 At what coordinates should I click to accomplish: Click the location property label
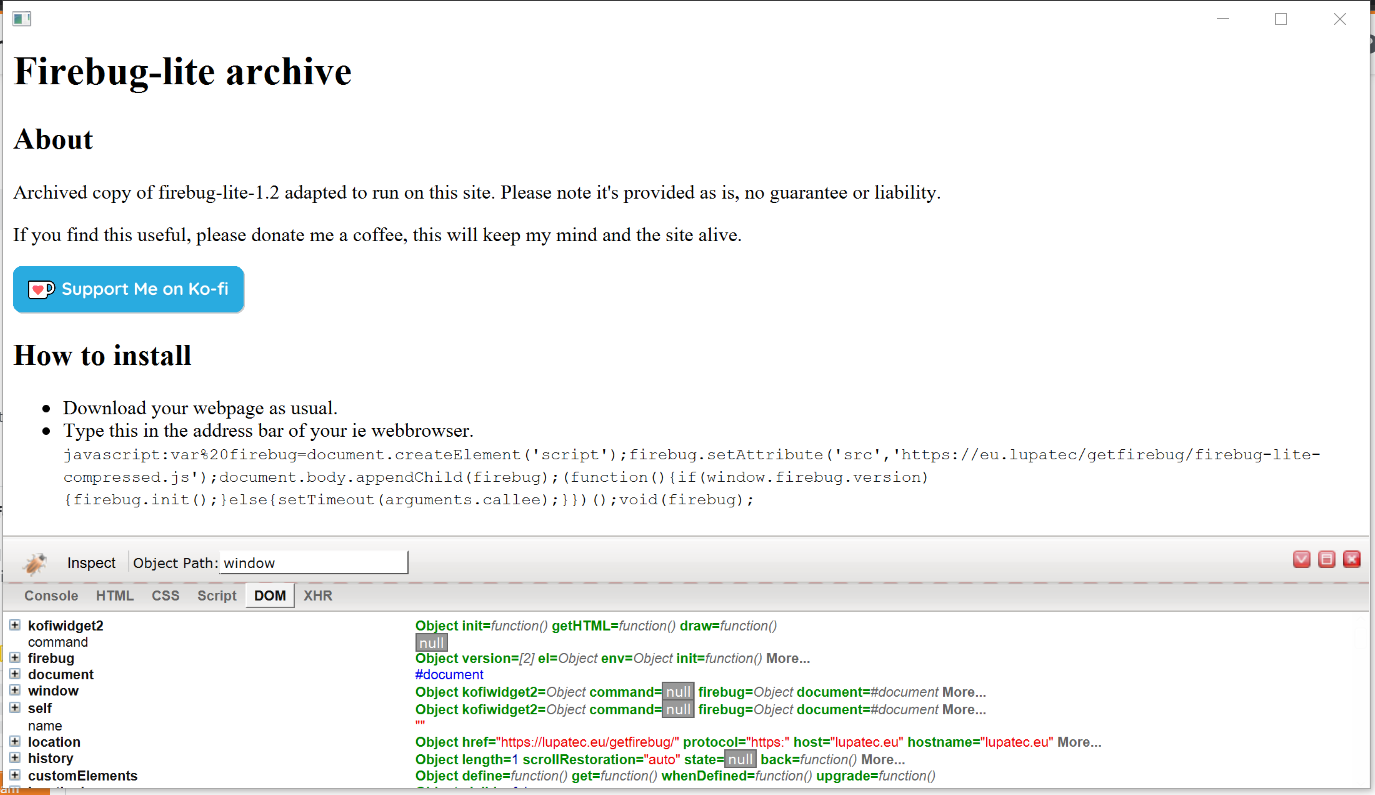pyautogui.click(x=54, y=742)
